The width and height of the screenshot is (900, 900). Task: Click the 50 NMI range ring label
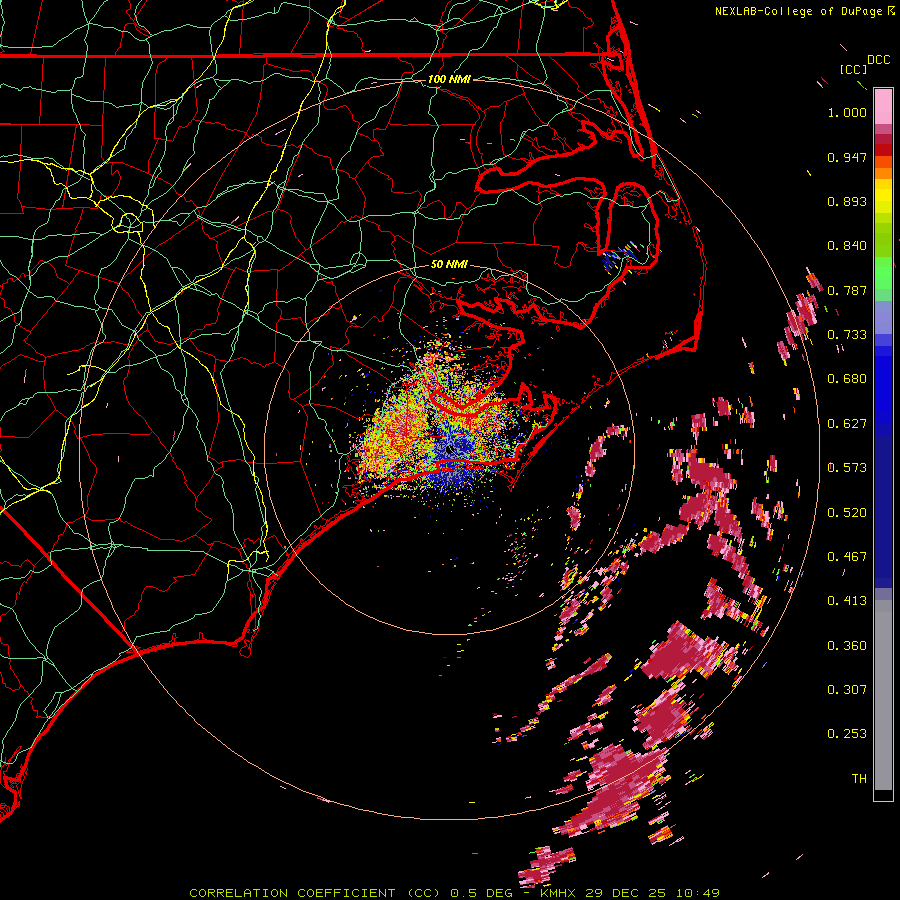(449, 265)
